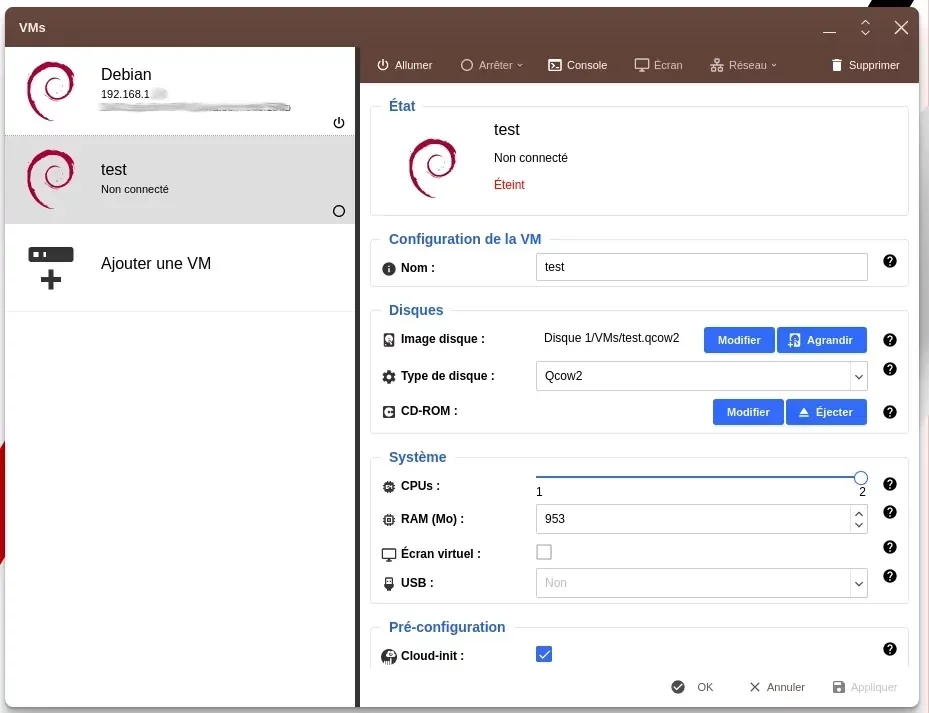Click Modifier for CD-ROM
This screenshot has width=929, height=713.
748,412
